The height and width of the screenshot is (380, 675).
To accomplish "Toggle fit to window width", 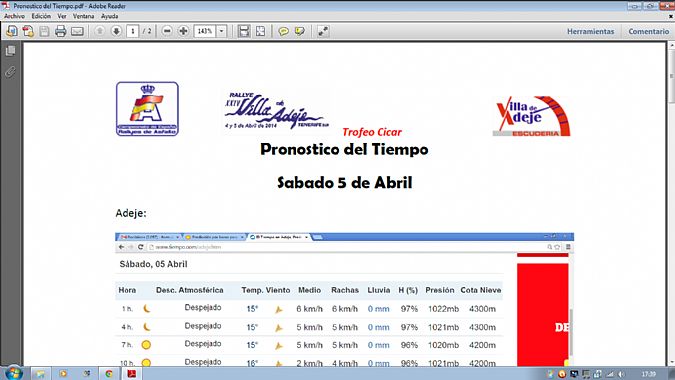I will (x=244, y=31).
